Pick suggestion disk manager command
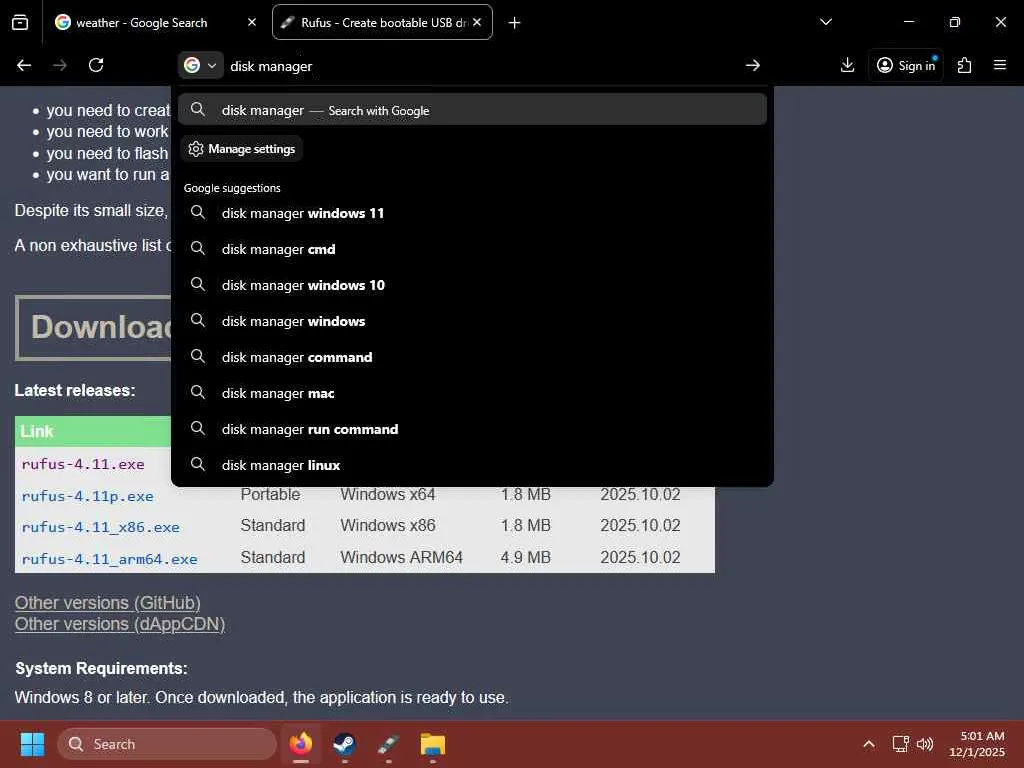Screen dimensions: 1024x768 click(472, 357)
